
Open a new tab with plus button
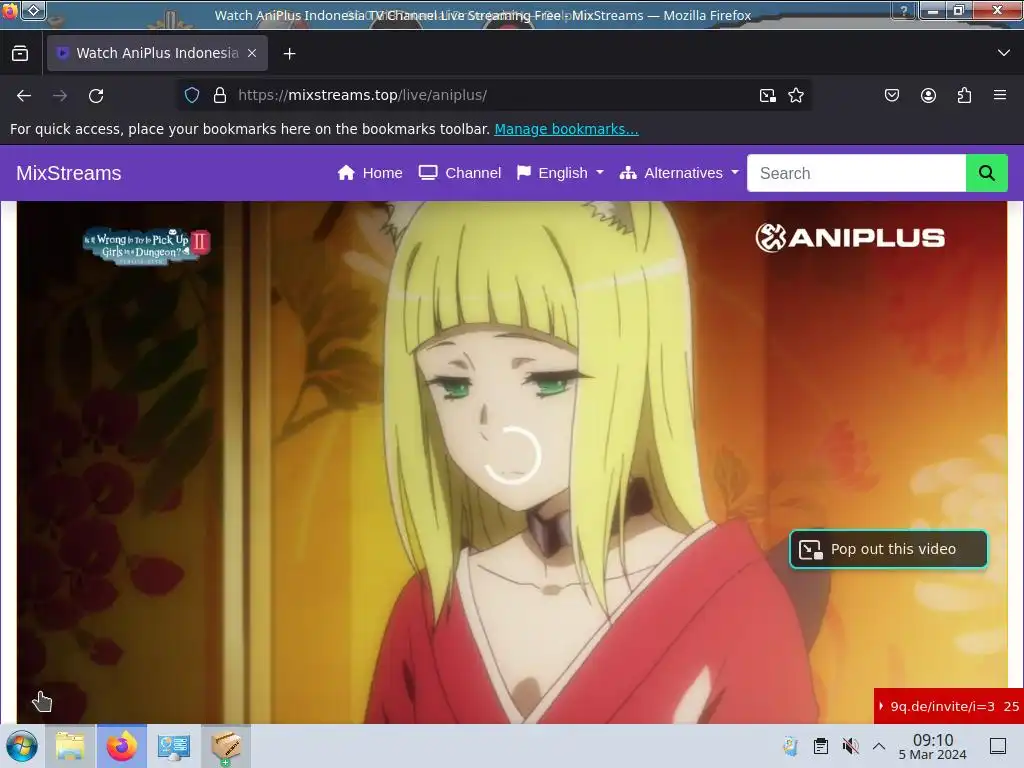(289, 54)
